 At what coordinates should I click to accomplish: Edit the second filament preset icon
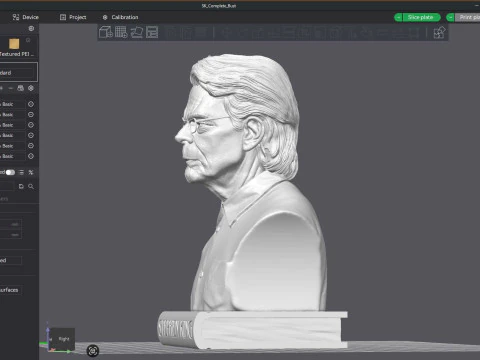[31, 114]
